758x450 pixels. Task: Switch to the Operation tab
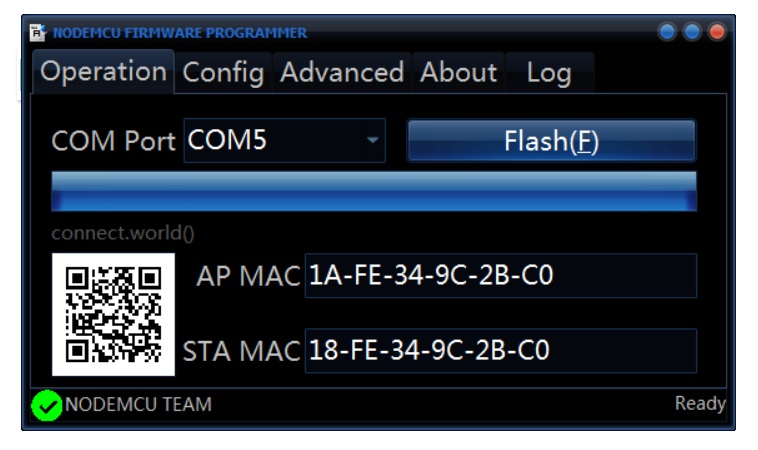pos(104,72)
